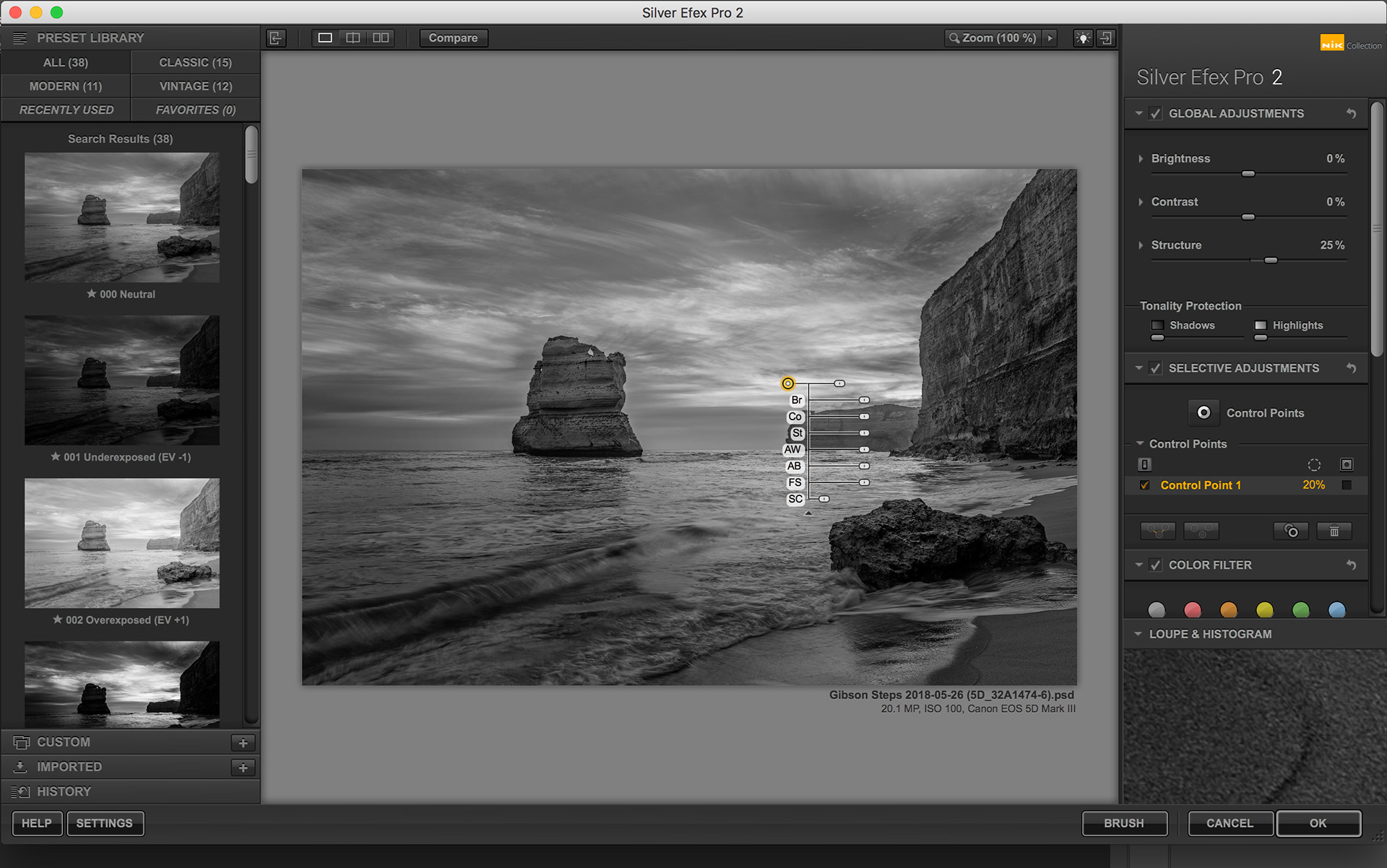Screen dimensions: 1387x868
Task: Select Control Point 1 row label
Action: tap(1201, 485)
